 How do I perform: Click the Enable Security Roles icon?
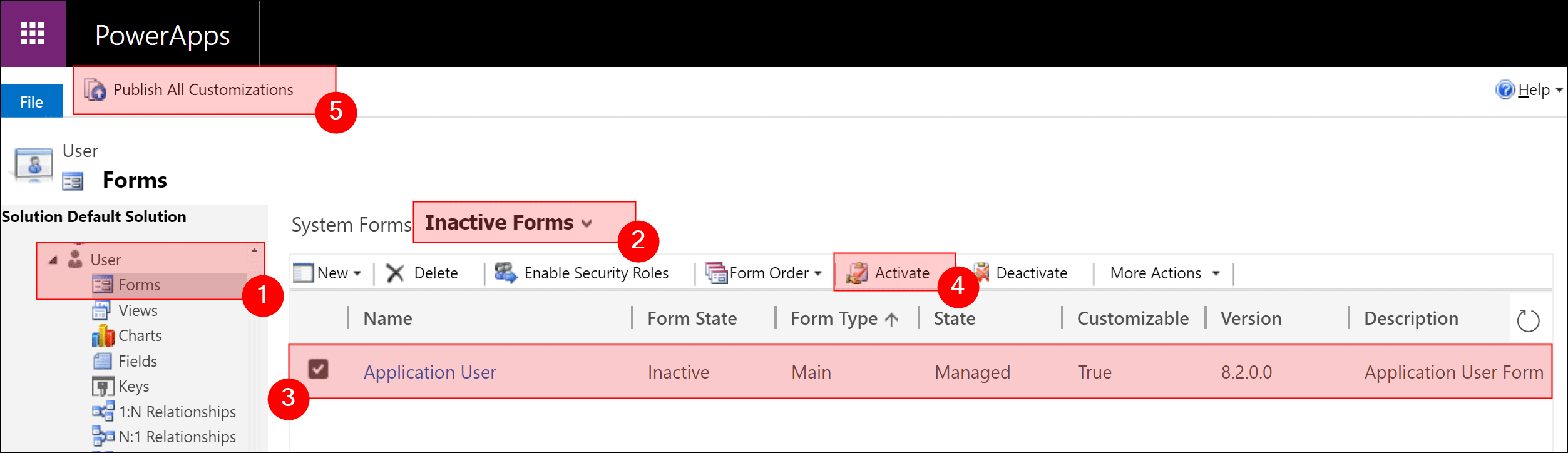click(x=505, y=273)
